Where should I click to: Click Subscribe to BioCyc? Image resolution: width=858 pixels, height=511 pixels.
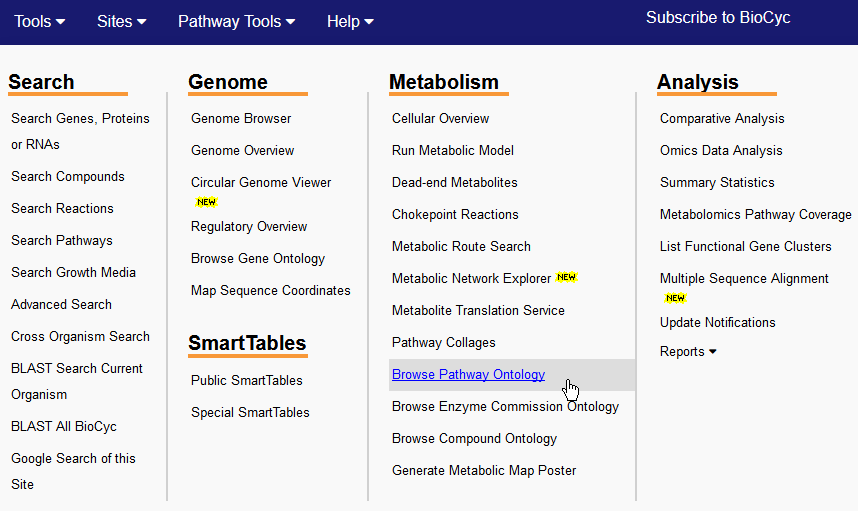718,18
